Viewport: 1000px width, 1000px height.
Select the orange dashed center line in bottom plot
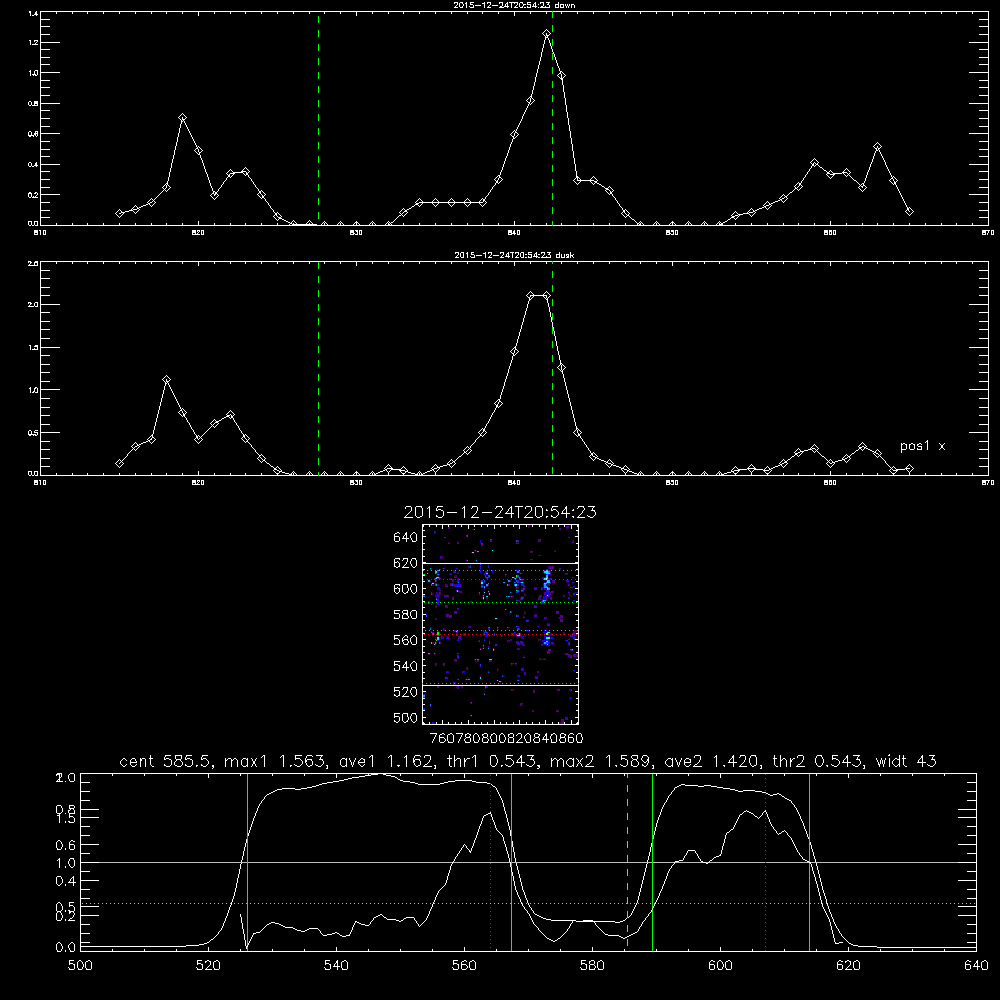point(628,861)
